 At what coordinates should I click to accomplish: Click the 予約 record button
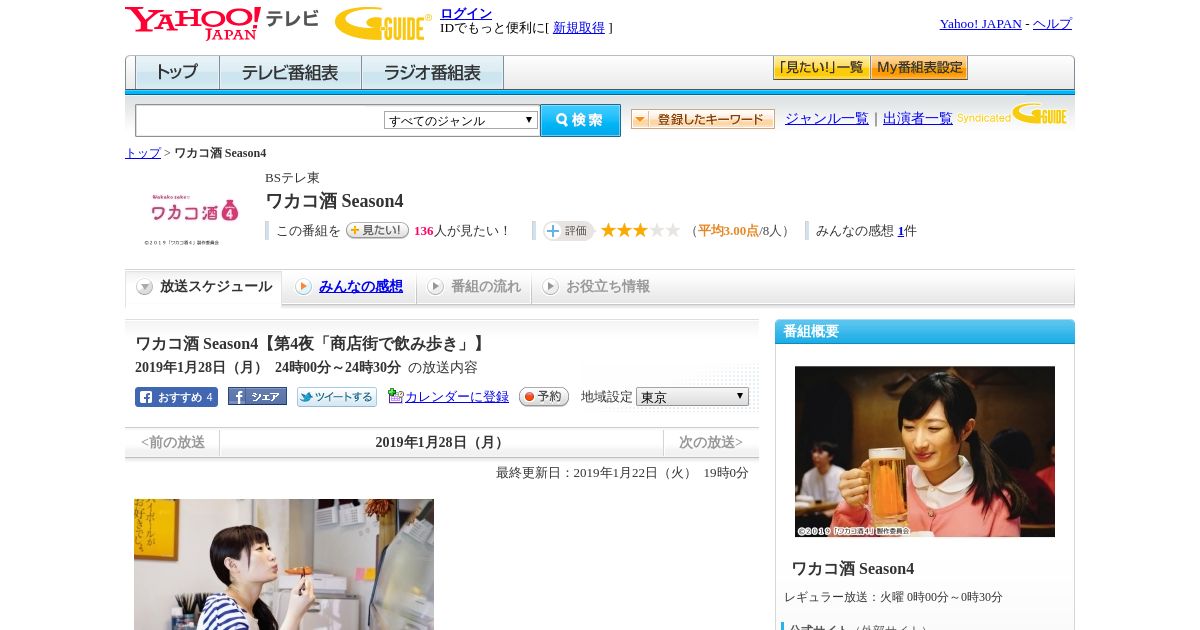tap(544, 397)
